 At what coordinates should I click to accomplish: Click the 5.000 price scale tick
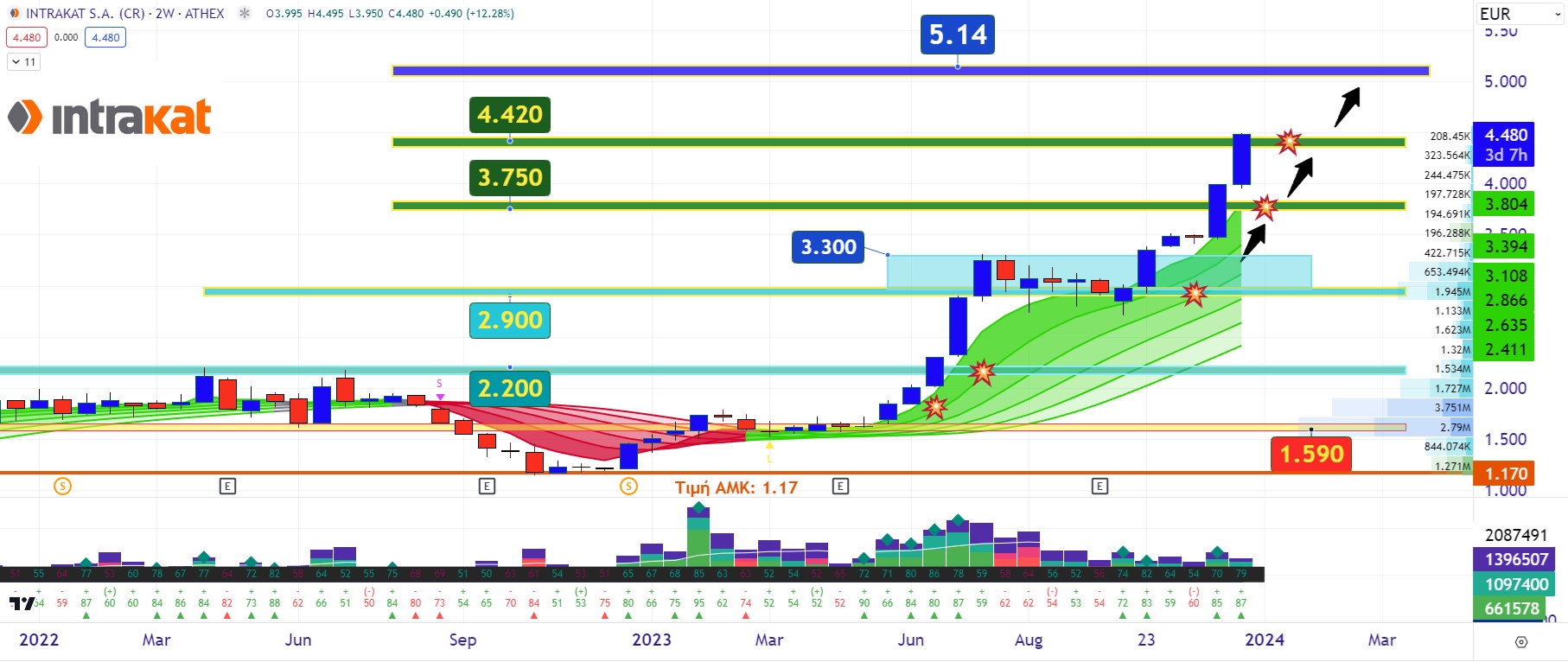[x=1505, y=82]
